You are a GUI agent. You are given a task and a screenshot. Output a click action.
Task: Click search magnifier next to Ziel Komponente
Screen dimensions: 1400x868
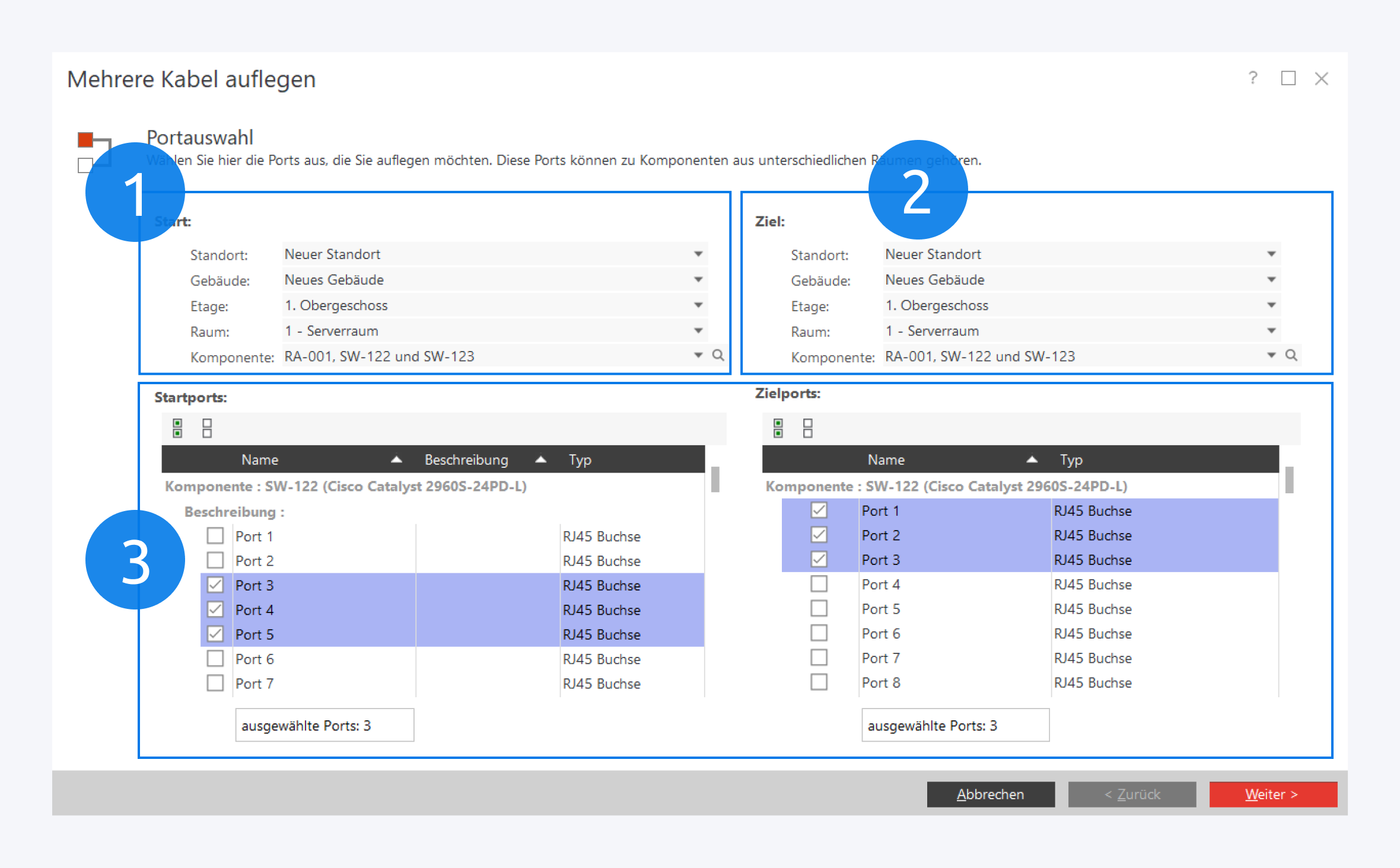1291,355
